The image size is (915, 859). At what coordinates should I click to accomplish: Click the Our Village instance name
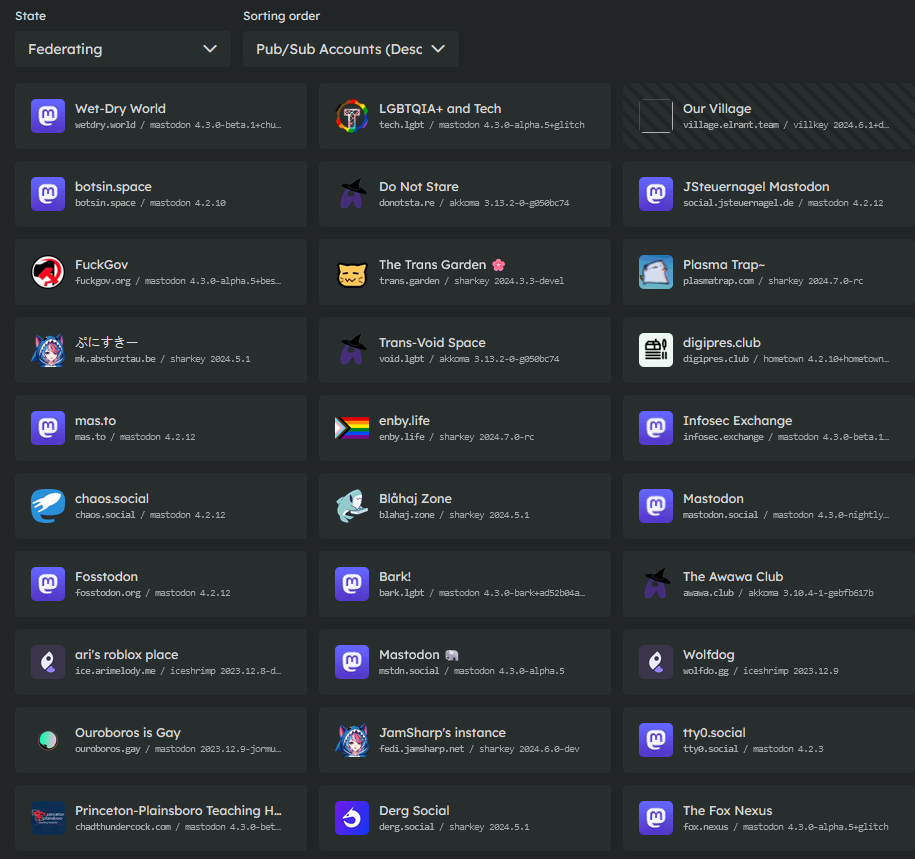[x=717, y=109]
